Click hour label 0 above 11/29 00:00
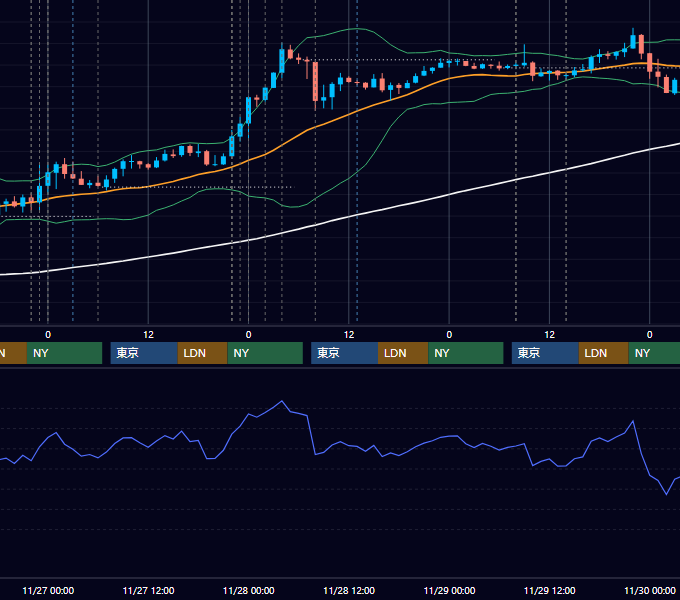 [x=449, y=335]
